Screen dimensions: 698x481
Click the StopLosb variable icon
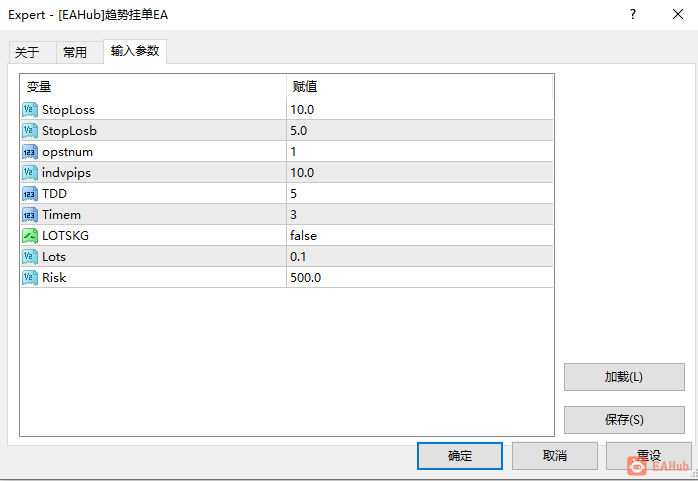pyautogui.click(x=30, y=130)
